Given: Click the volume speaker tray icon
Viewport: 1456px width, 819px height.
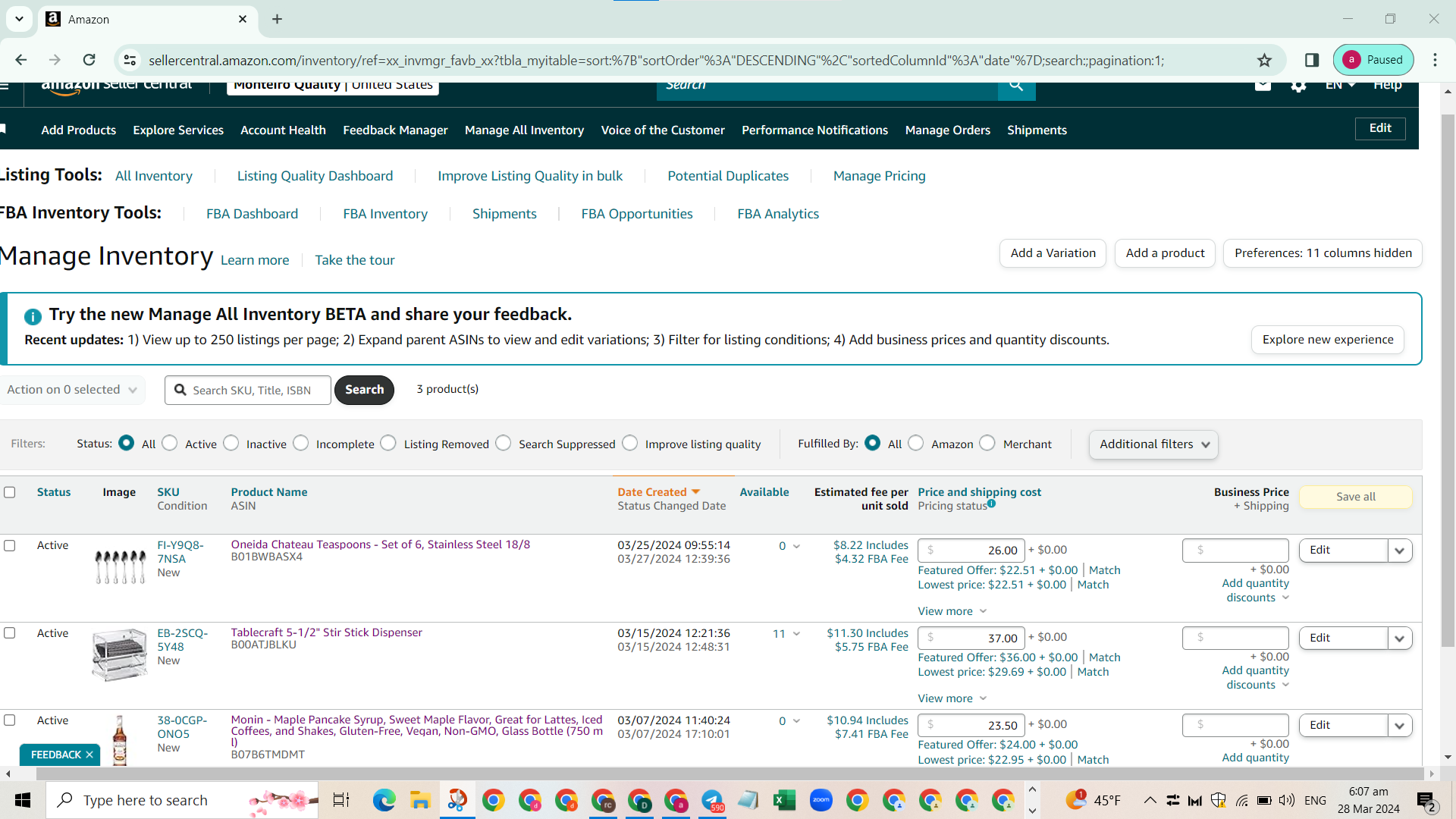Looking at the screenshot, I should [1287, 800].
